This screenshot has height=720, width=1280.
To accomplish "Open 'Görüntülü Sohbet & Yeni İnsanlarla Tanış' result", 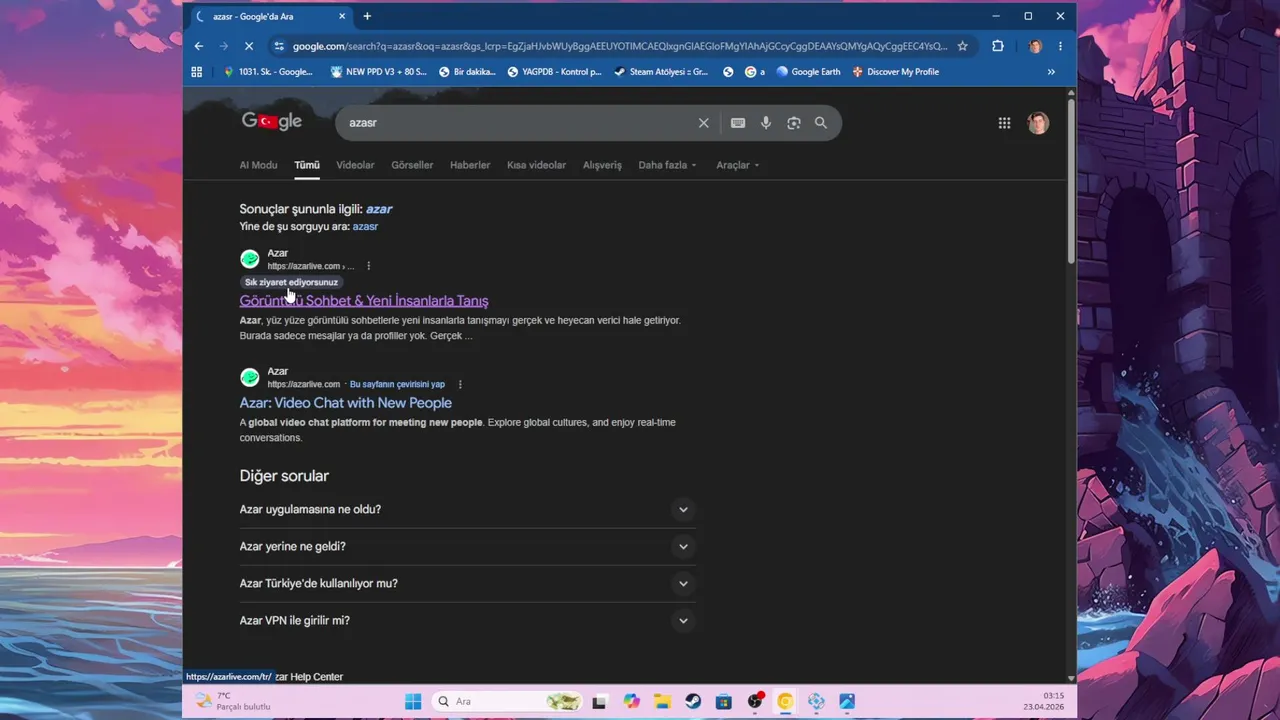I will click(364, 300).
